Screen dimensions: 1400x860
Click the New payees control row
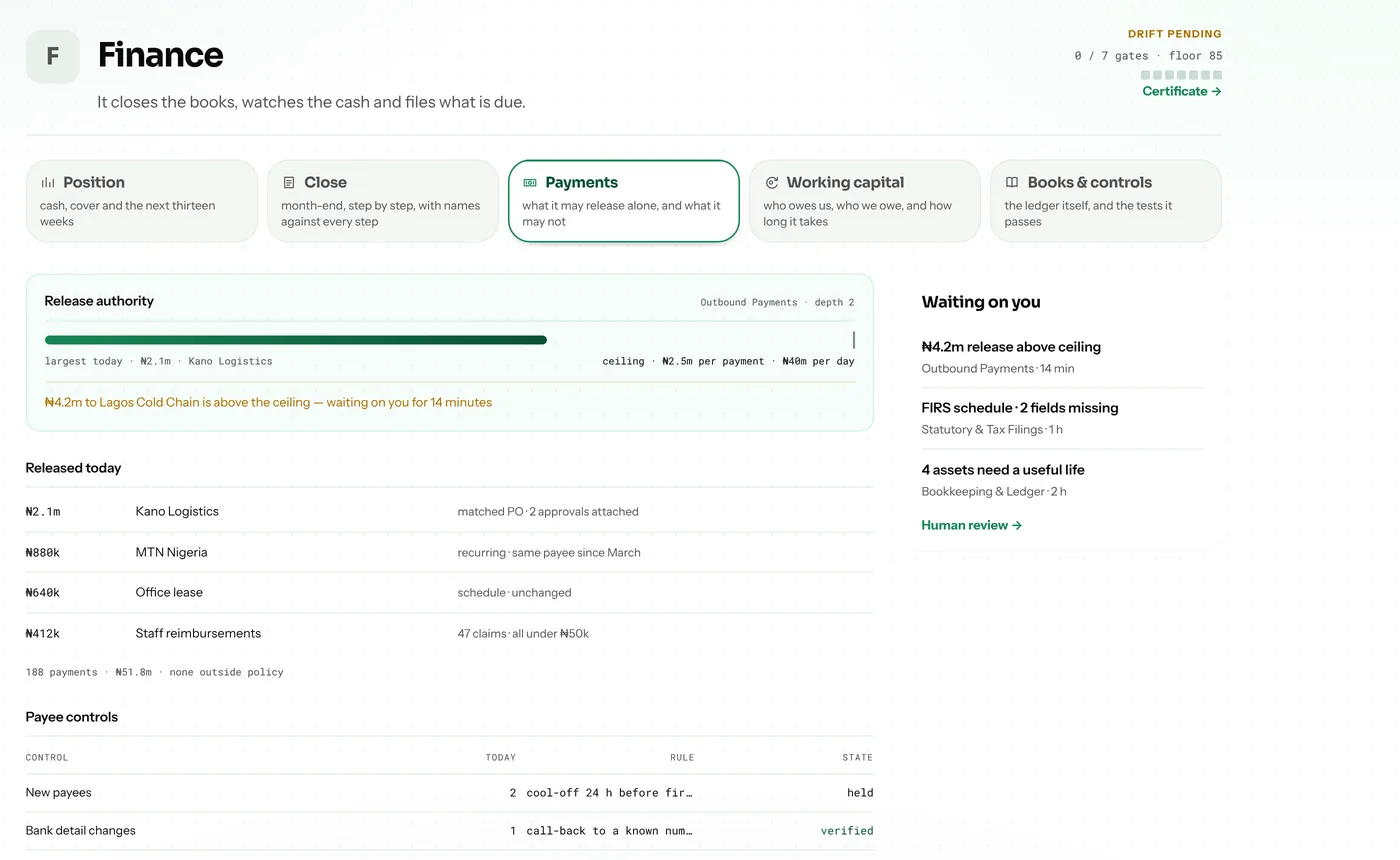pos(449,793)
